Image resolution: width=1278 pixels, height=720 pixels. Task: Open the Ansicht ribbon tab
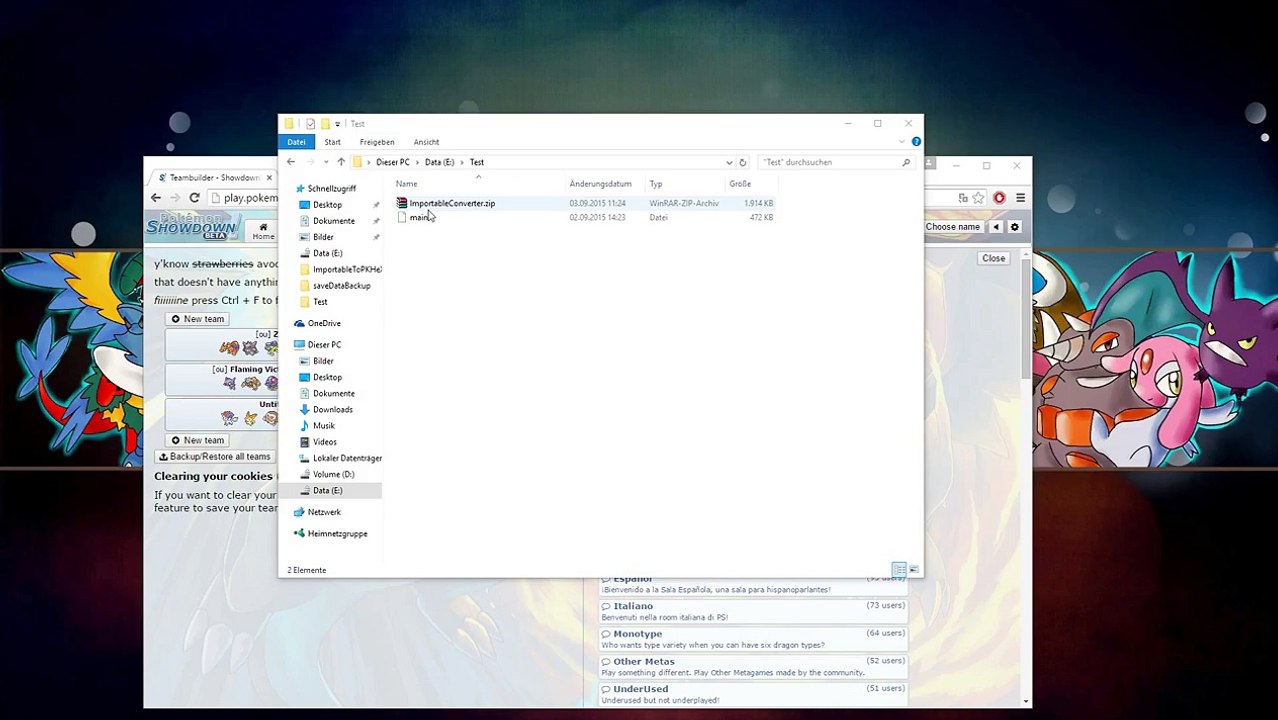(426, 142)
